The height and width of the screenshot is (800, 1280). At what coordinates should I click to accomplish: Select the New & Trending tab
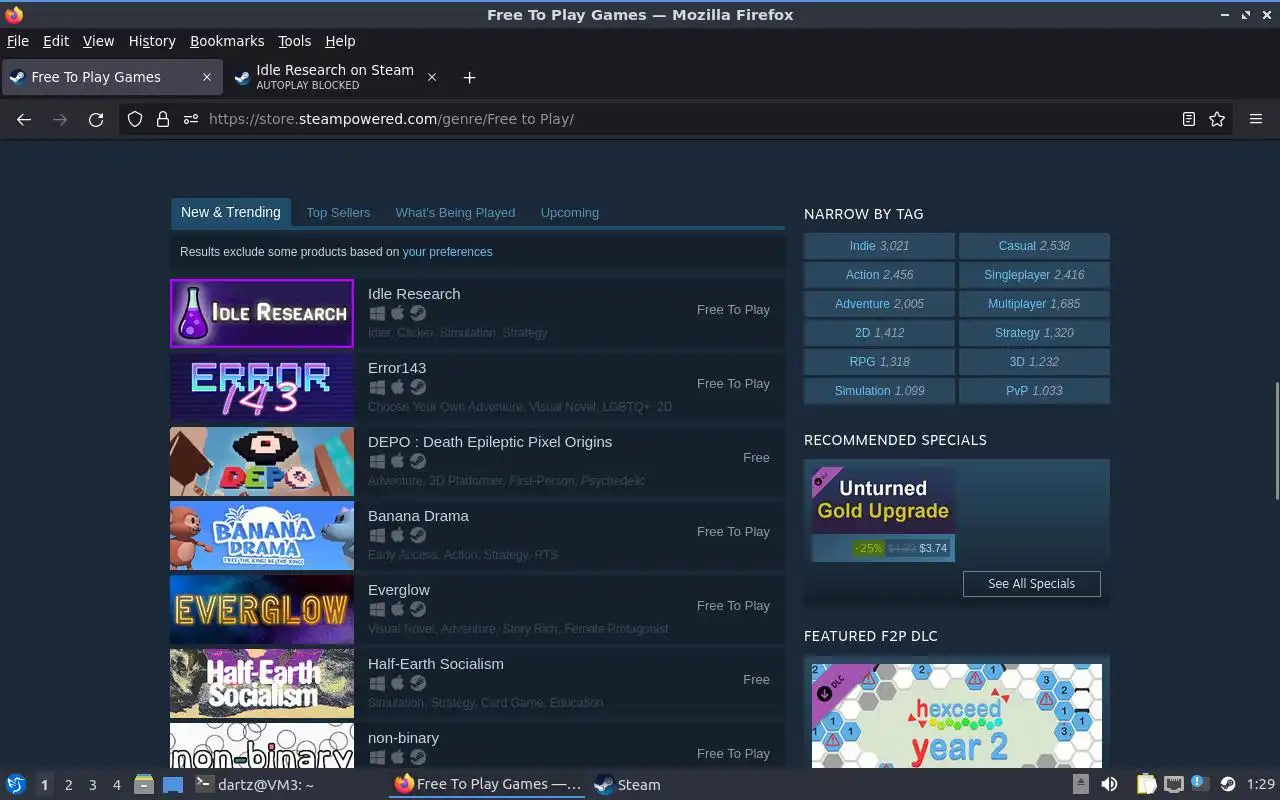tap(231, 212)
